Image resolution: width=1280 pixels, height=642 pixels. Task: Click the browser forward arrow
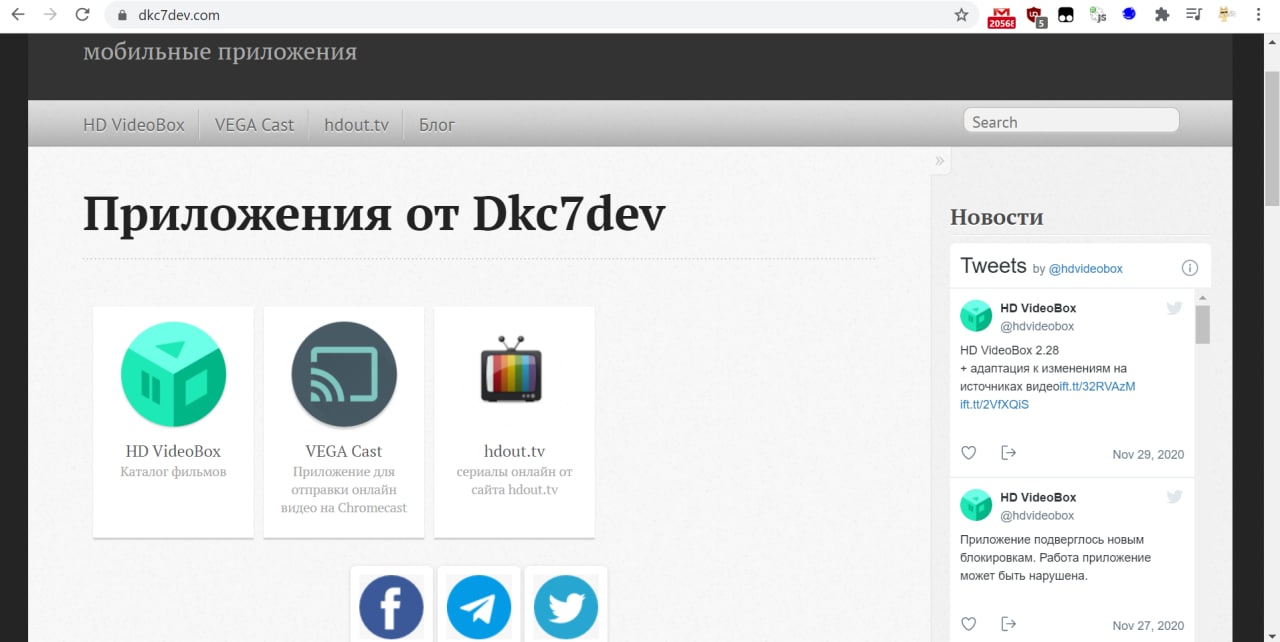[50, 15]
